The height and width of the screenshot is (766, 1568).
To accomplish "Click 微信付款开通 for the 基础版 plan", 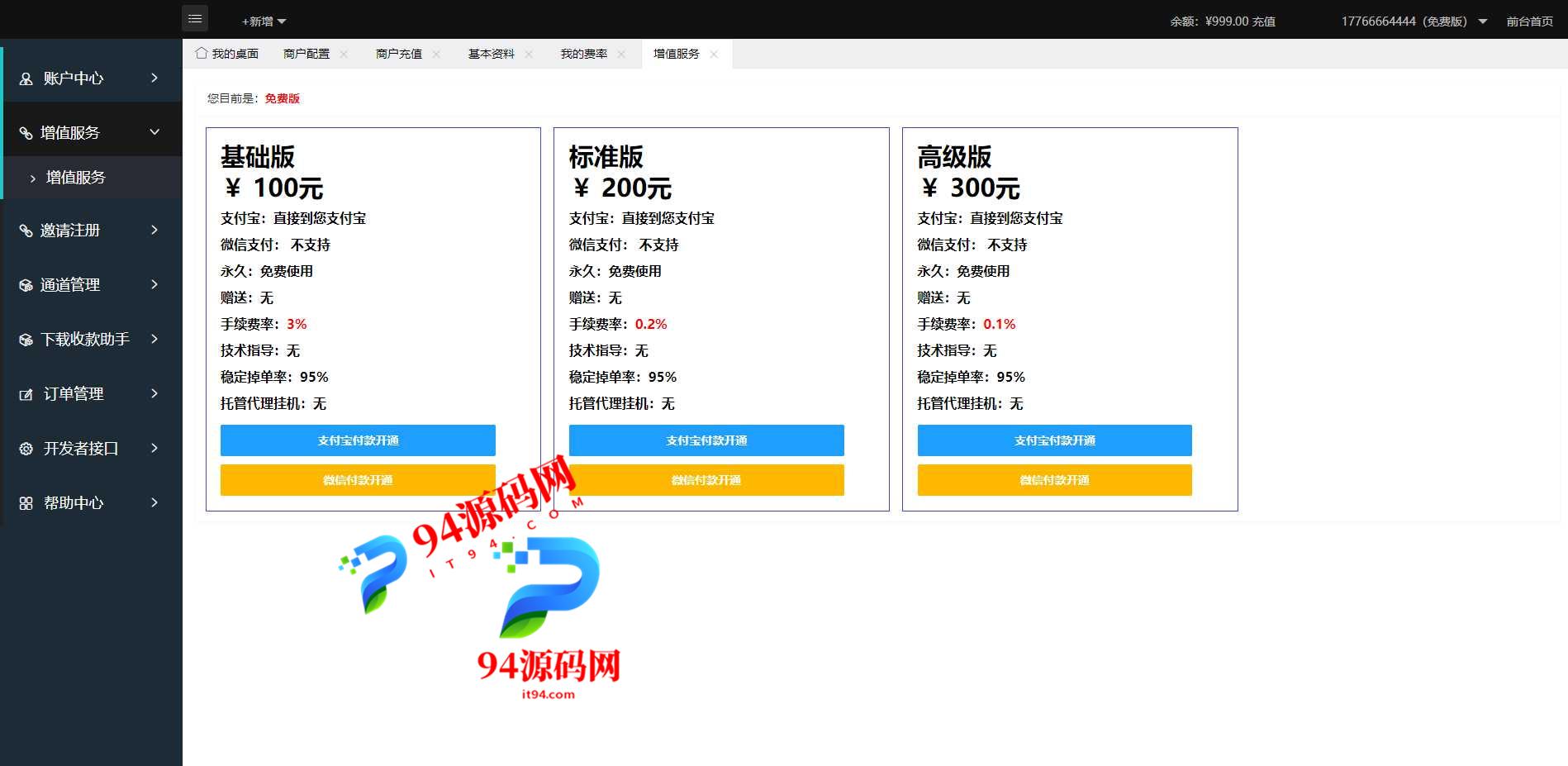I will 358,480.
